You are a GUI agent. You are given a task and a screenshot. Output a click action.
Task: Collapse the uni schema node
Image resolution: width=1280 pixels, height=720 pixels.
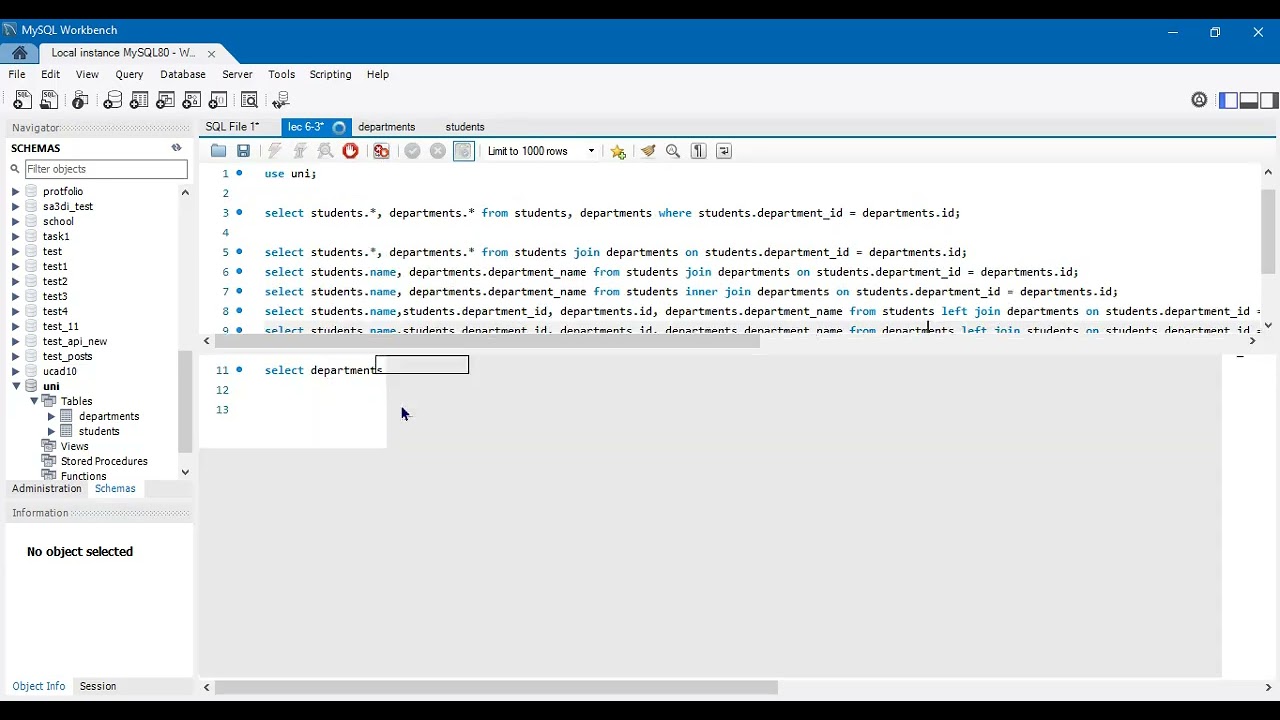point(16,386)
